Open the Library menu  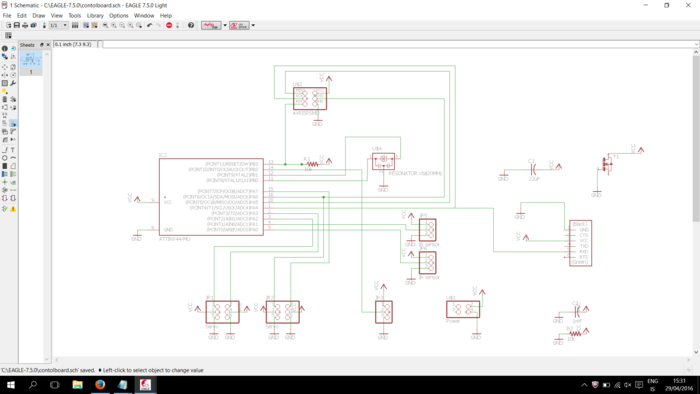coord(95,15)
